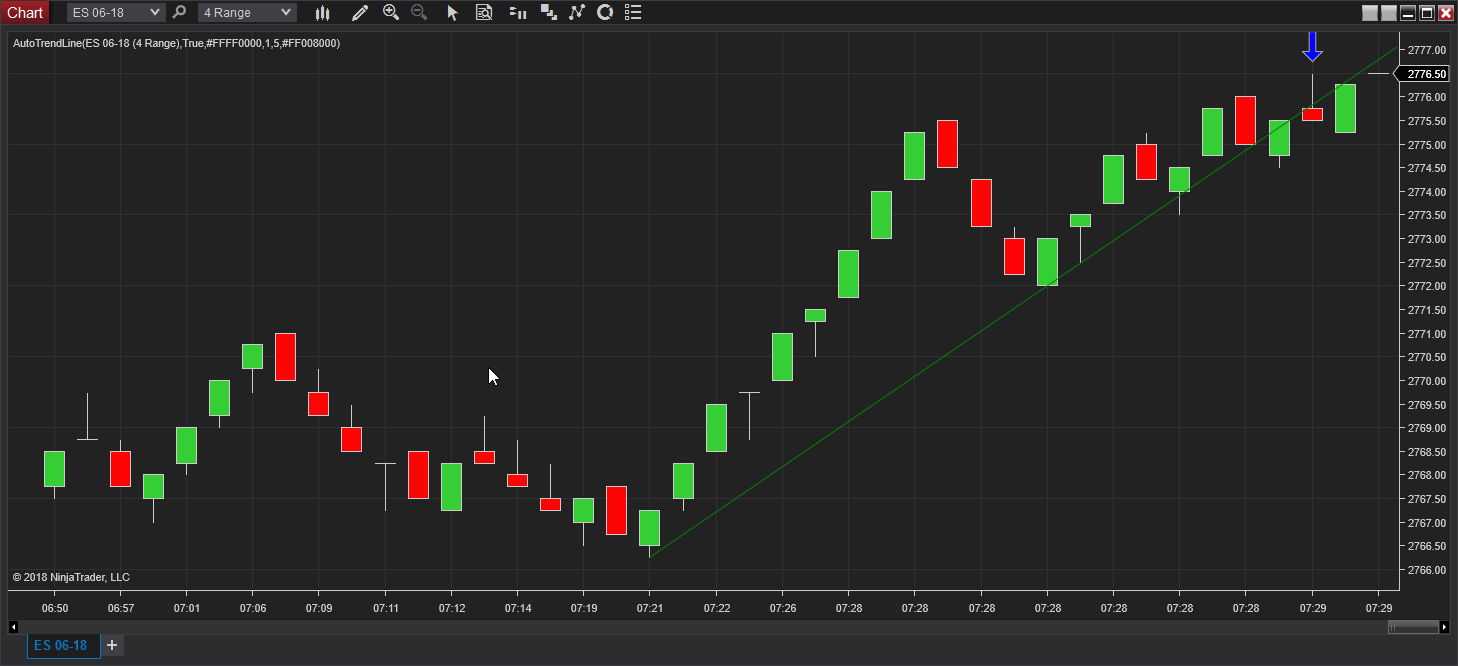Click the 07:14 time axis label
Viewport: 1458px width, 666px height.
pos(518,608)
